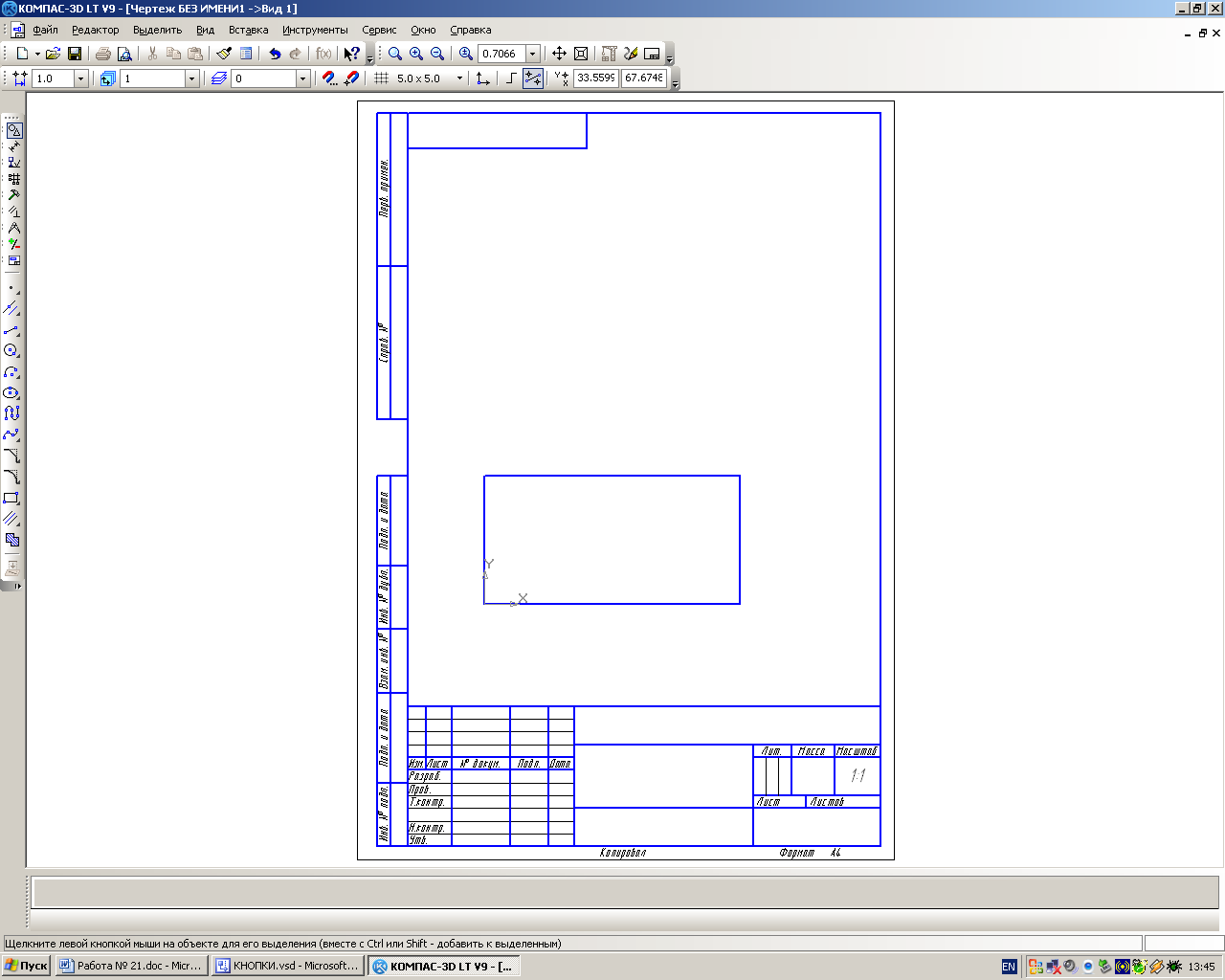
Task: Click the КОМПАС-3D LT V9 taskbar button
Action: (443, 966)
